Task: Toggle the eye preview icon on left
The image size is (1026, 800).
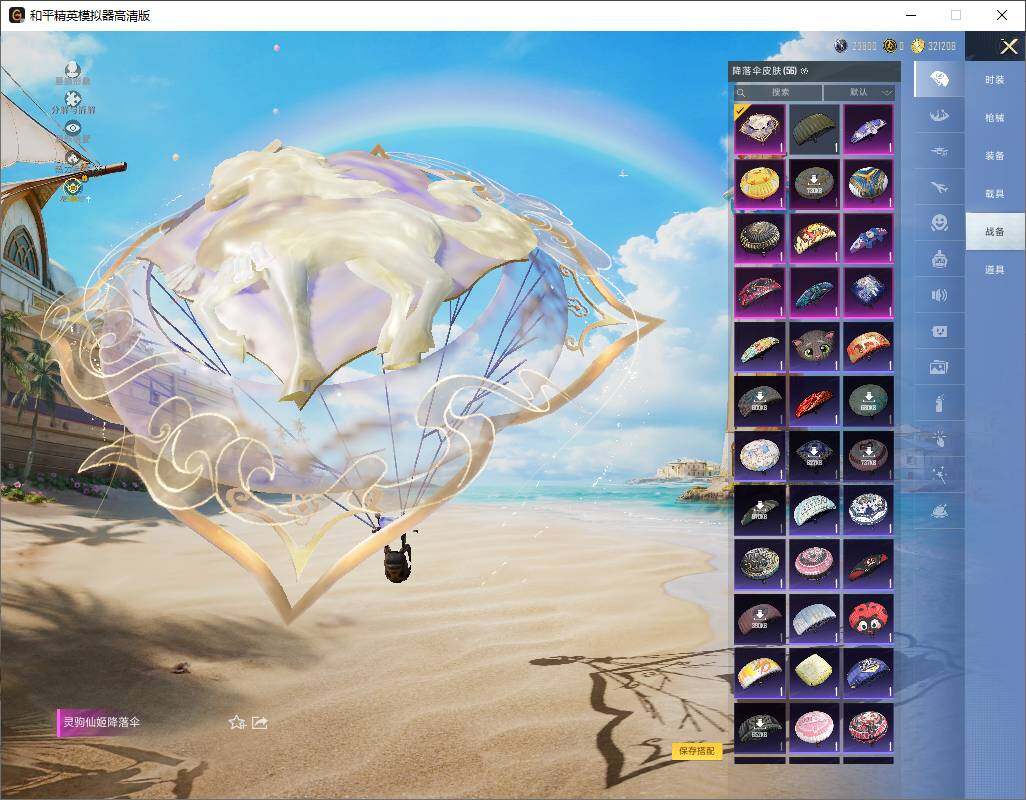Action: pos(73,128)
